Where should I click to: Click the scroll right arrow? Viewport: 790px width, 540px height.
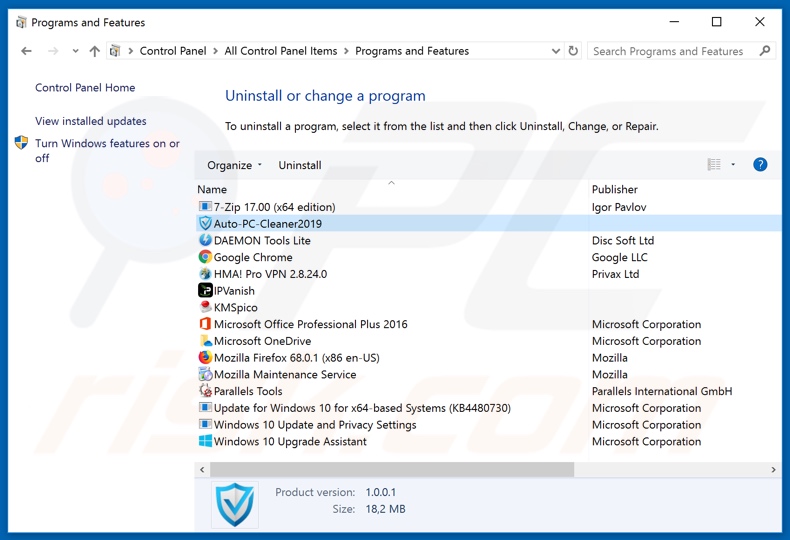pyautogui.click(x=773, y=469)
